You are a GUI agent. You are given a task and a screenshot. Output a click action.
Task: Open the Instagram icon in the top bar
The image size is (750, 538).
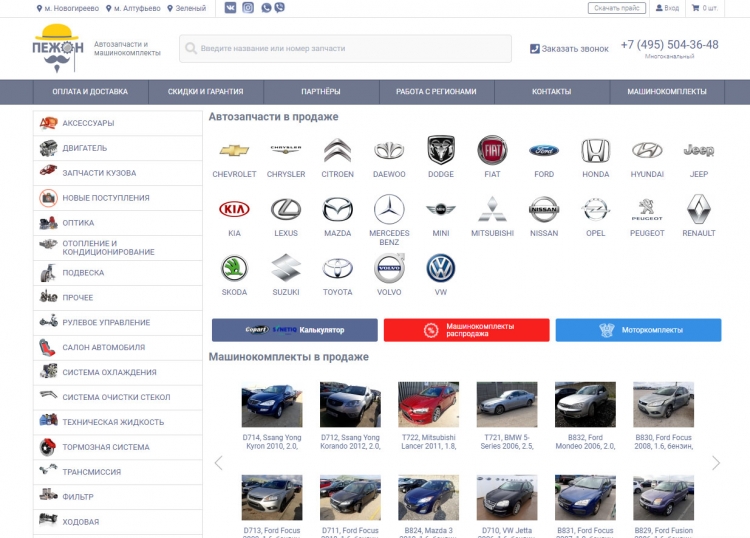[x=248, y=8]
